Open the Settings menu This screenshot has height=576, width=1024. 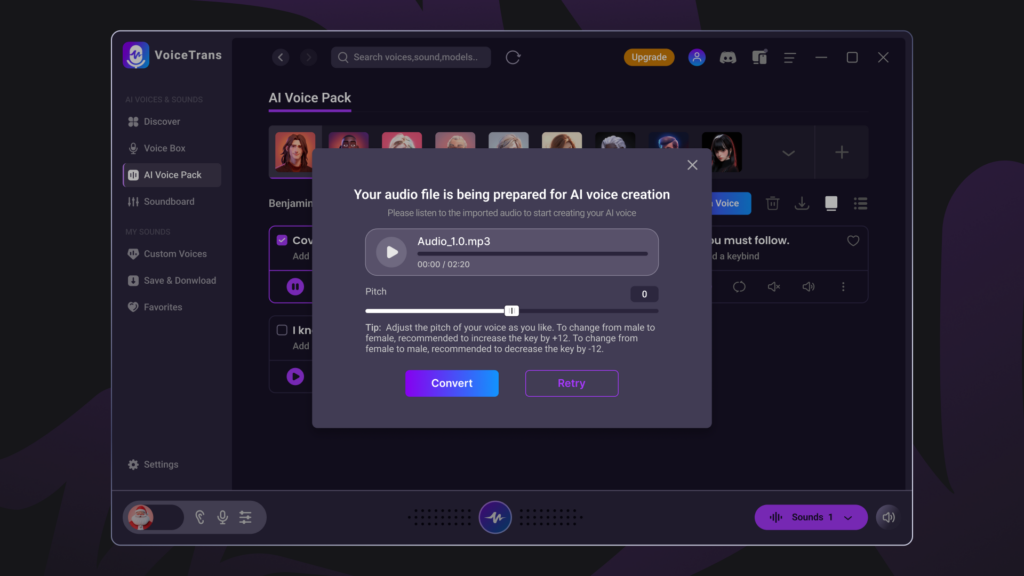tap(155, 464)
